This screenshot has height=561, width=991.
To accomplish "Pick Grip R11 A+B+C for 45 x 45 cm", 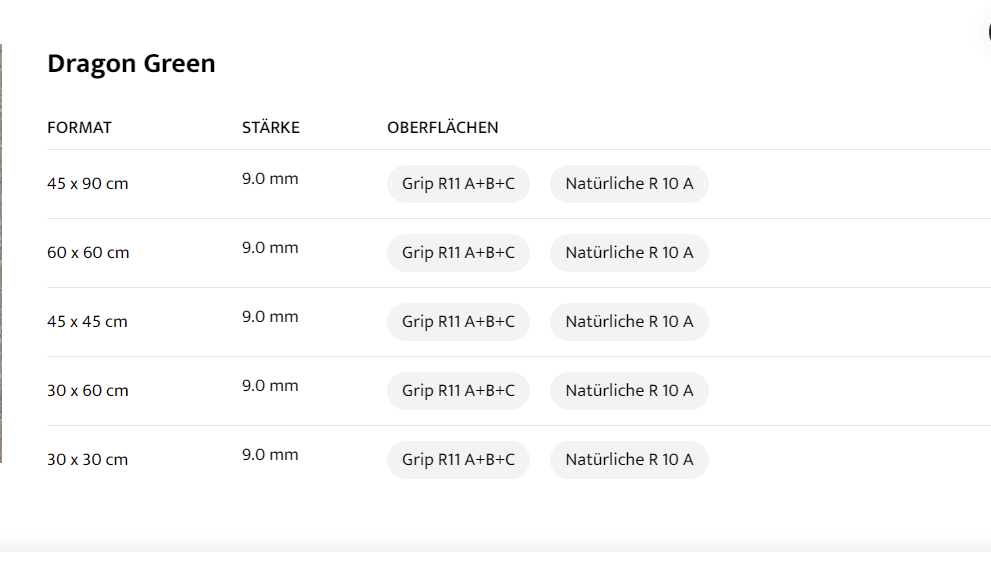I will [x=458, y=322].
